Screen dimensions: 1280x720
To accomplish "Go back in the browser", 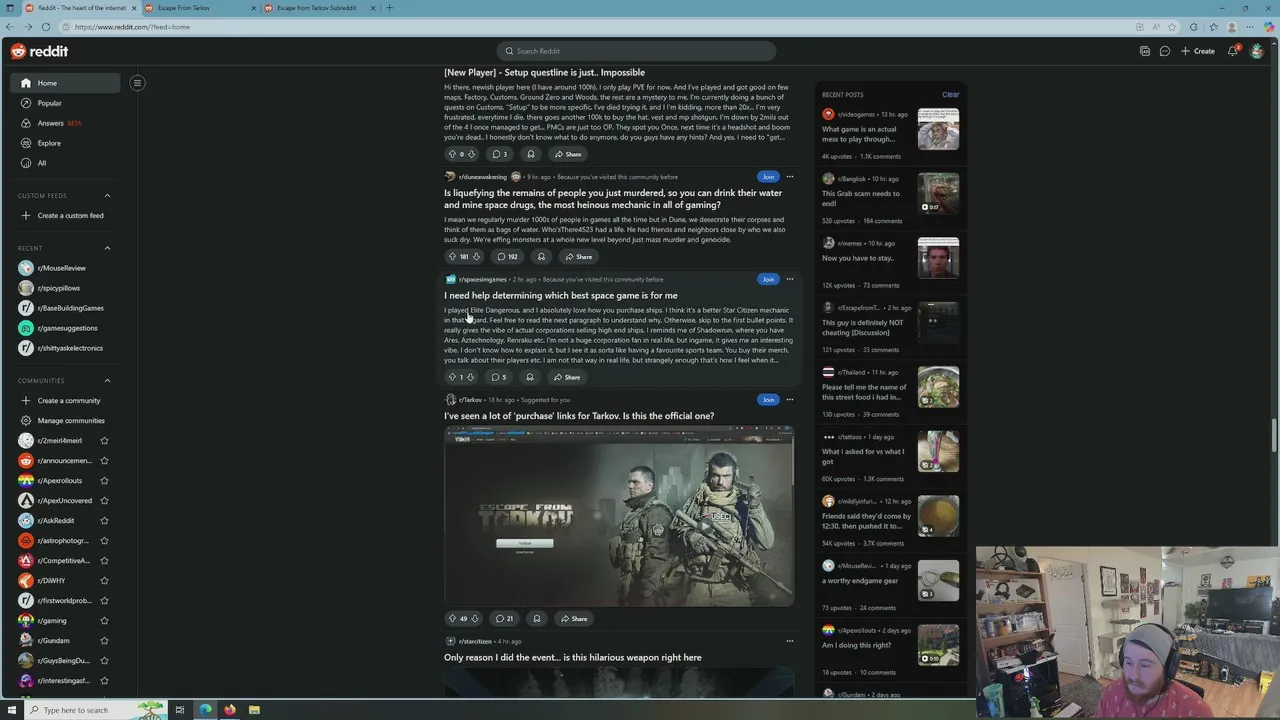I will pyautogui.click(x=10, y=27).
